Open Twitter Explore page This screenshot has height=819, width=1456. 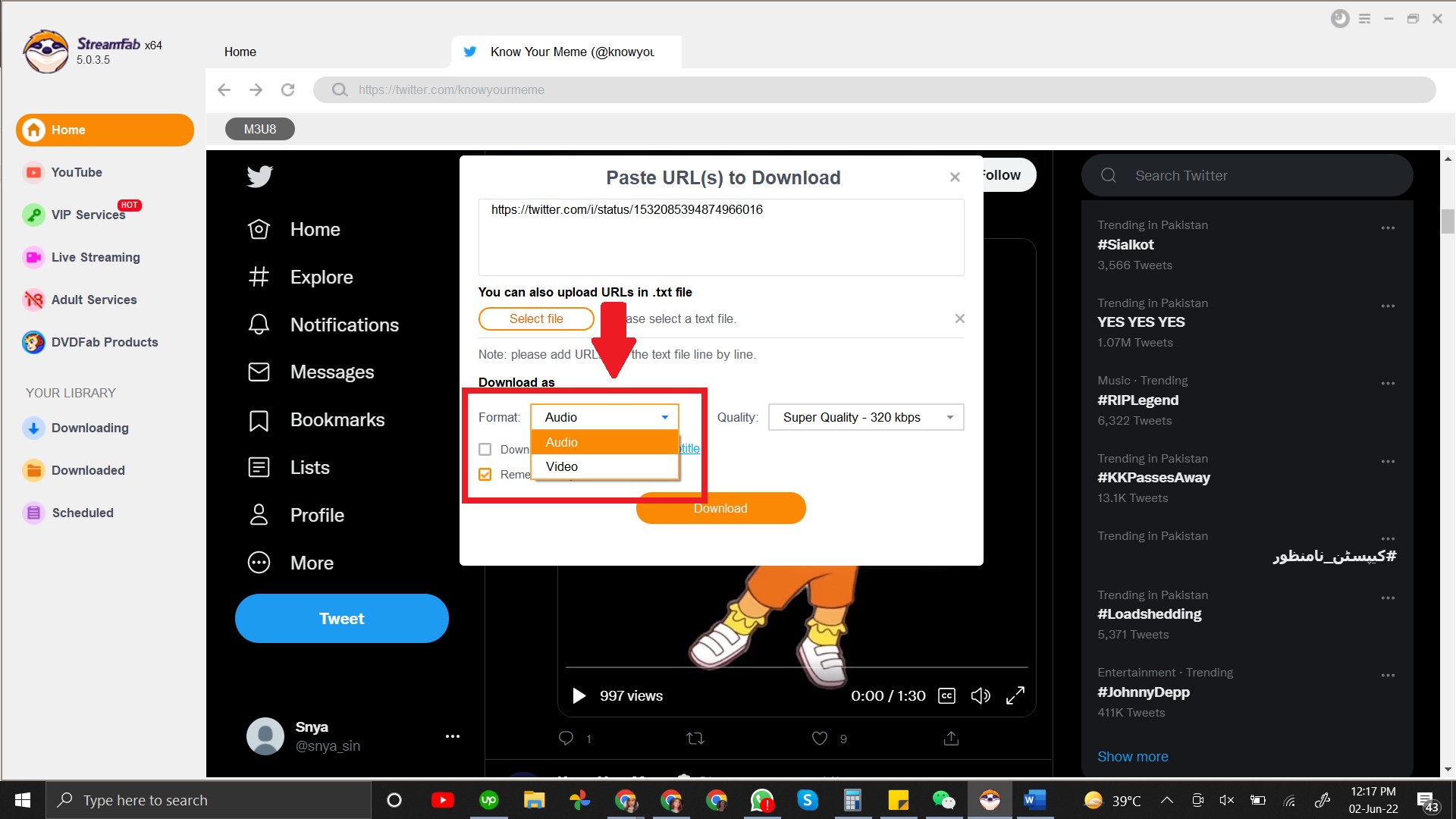[300, 277]
